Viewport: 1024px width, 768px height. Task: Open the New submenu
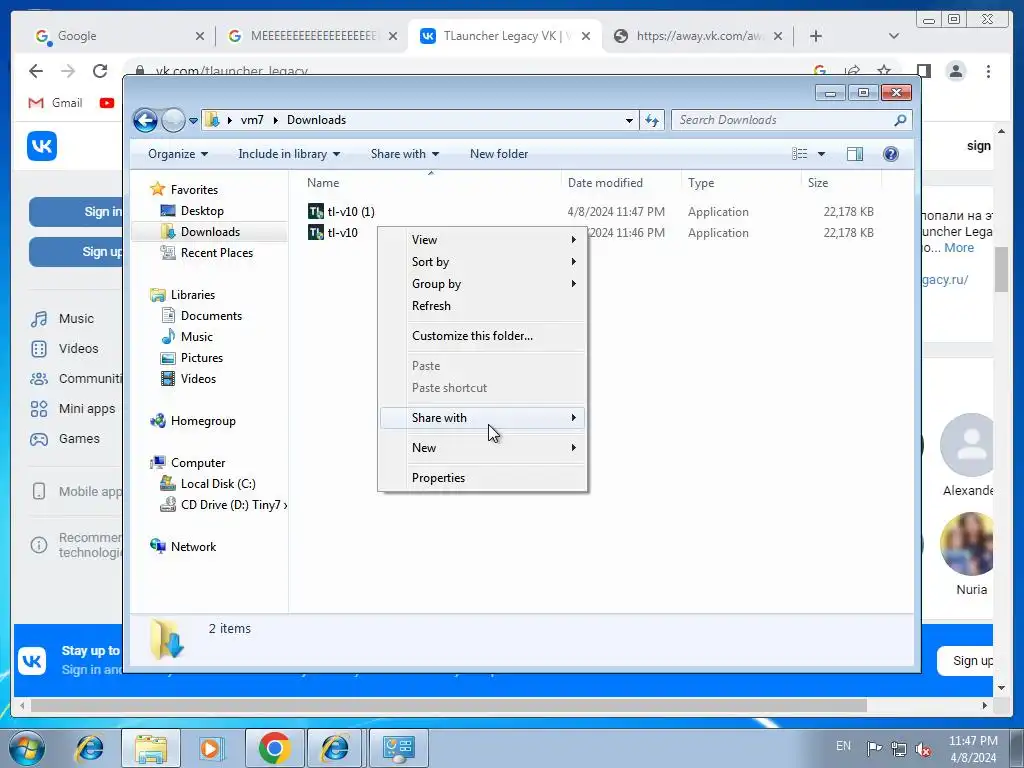click(x=483, y=448)
